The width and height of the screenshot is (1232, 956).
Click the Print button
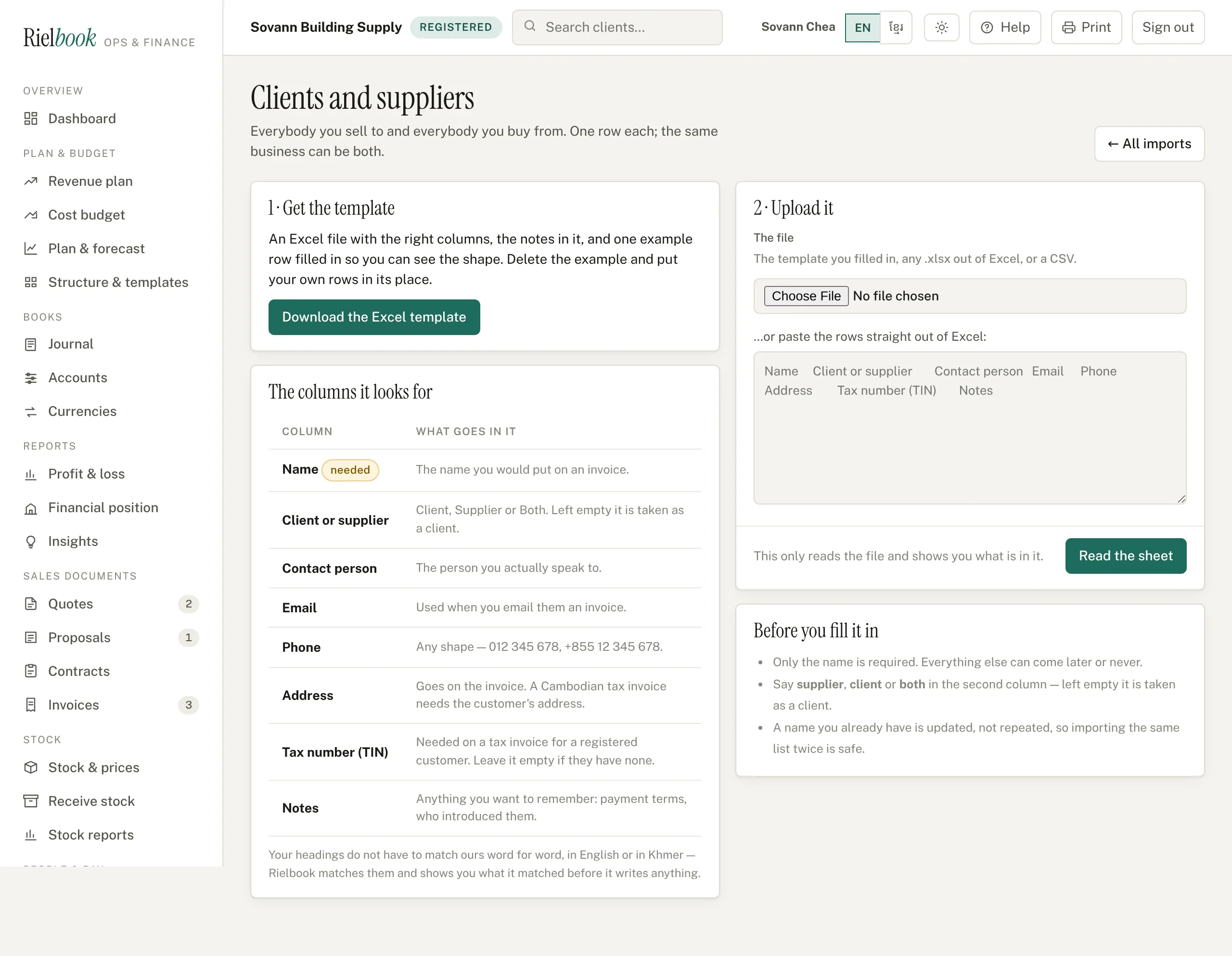coord(1086,27)
